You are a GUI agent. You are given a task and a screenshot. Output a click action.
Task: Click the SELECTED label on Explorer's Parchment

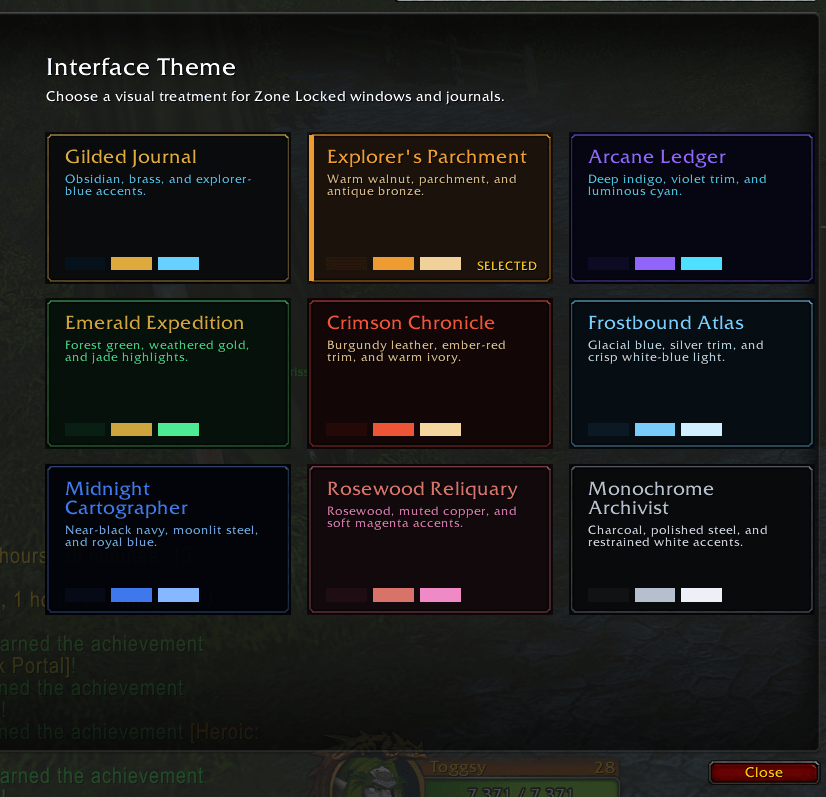point(507,266)
